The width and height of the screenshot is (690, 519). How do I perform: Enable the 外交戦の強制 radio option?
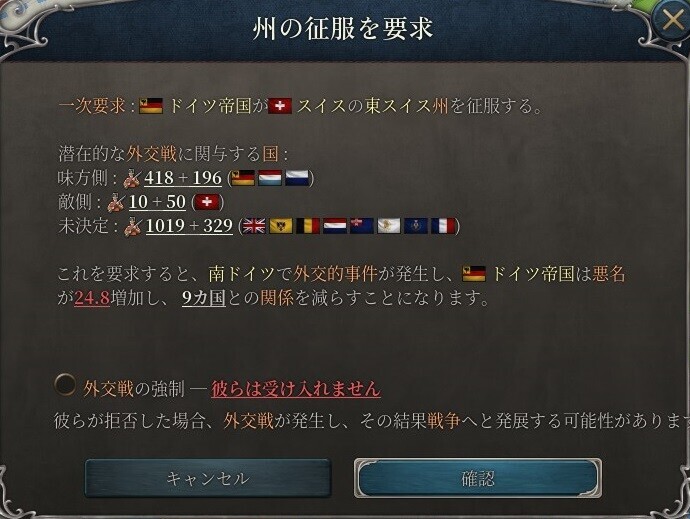65,385
